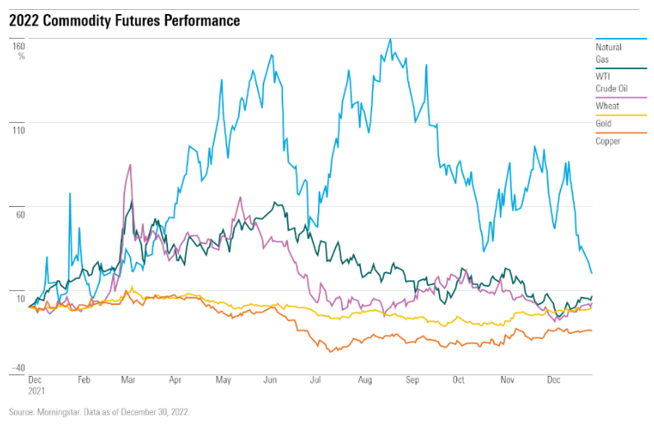Select the WTI Crude Oil legend entry

click(x=611, y=81)
